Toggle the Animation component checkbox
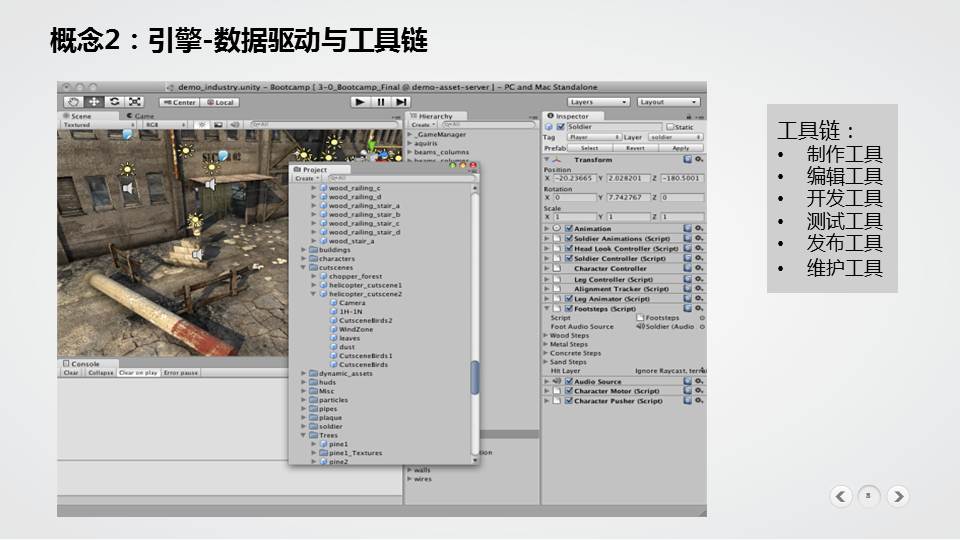960x540 pixels. pyautogui.click(x=569, y=228)
